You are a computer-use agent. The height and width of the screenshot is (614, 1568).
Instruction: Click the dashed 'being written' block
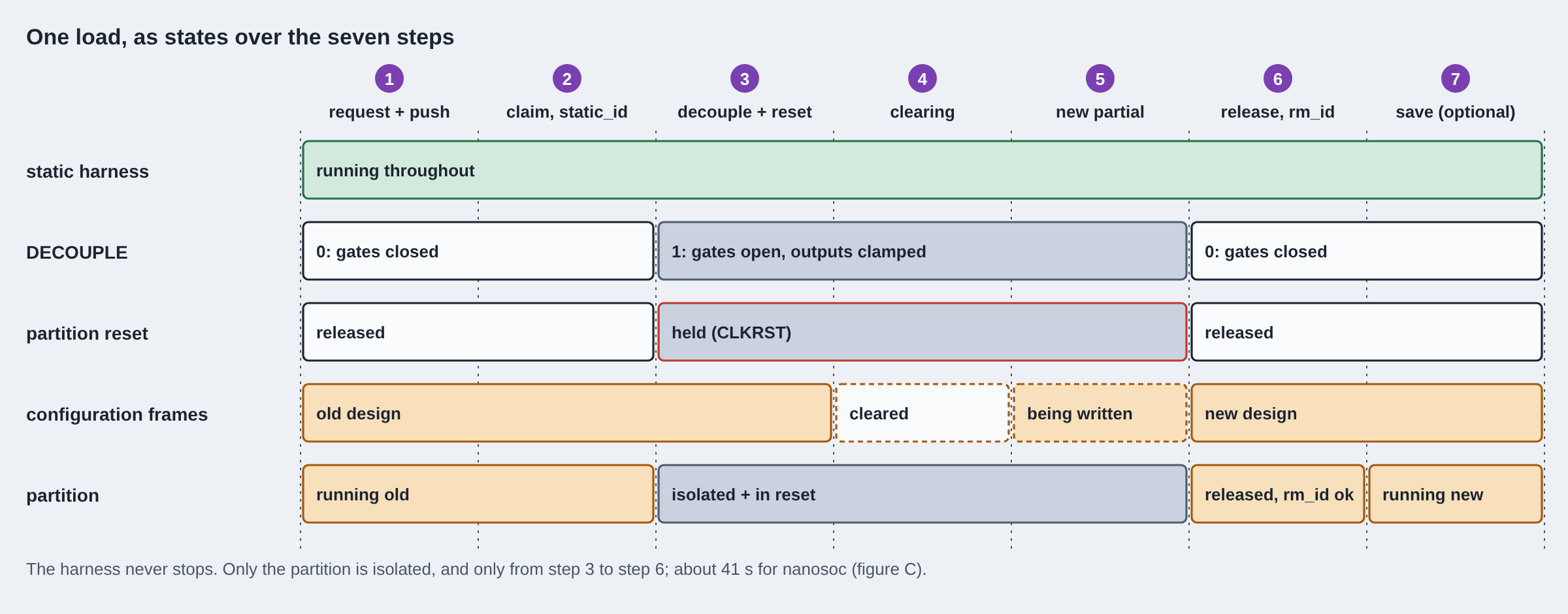coord(1100,413)
